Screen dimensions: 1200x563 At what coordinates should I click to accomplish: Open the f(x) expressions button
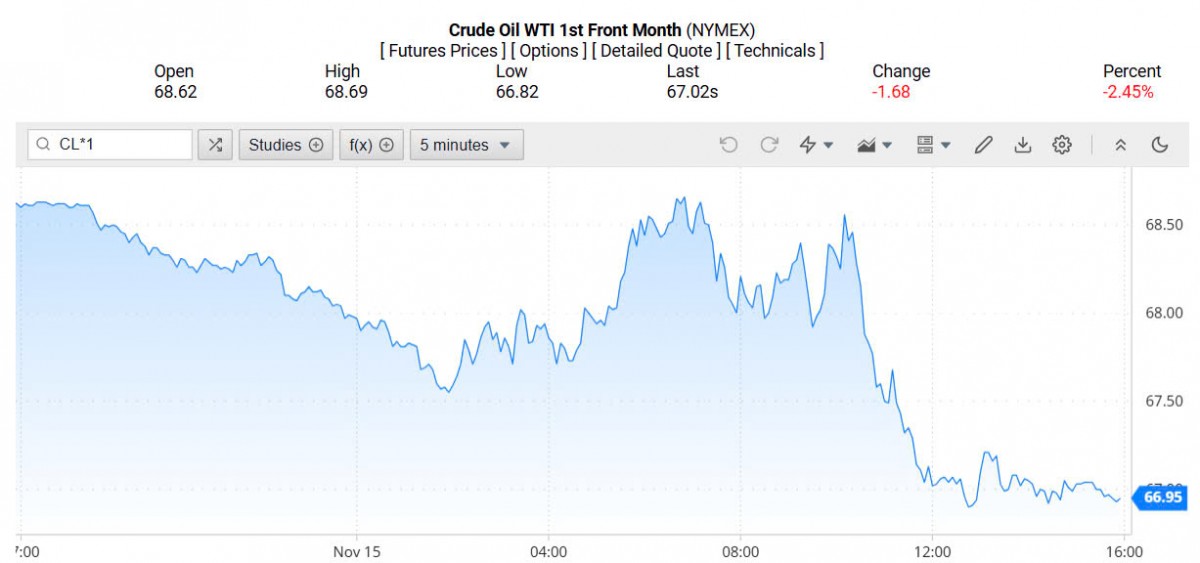(371, 145)
